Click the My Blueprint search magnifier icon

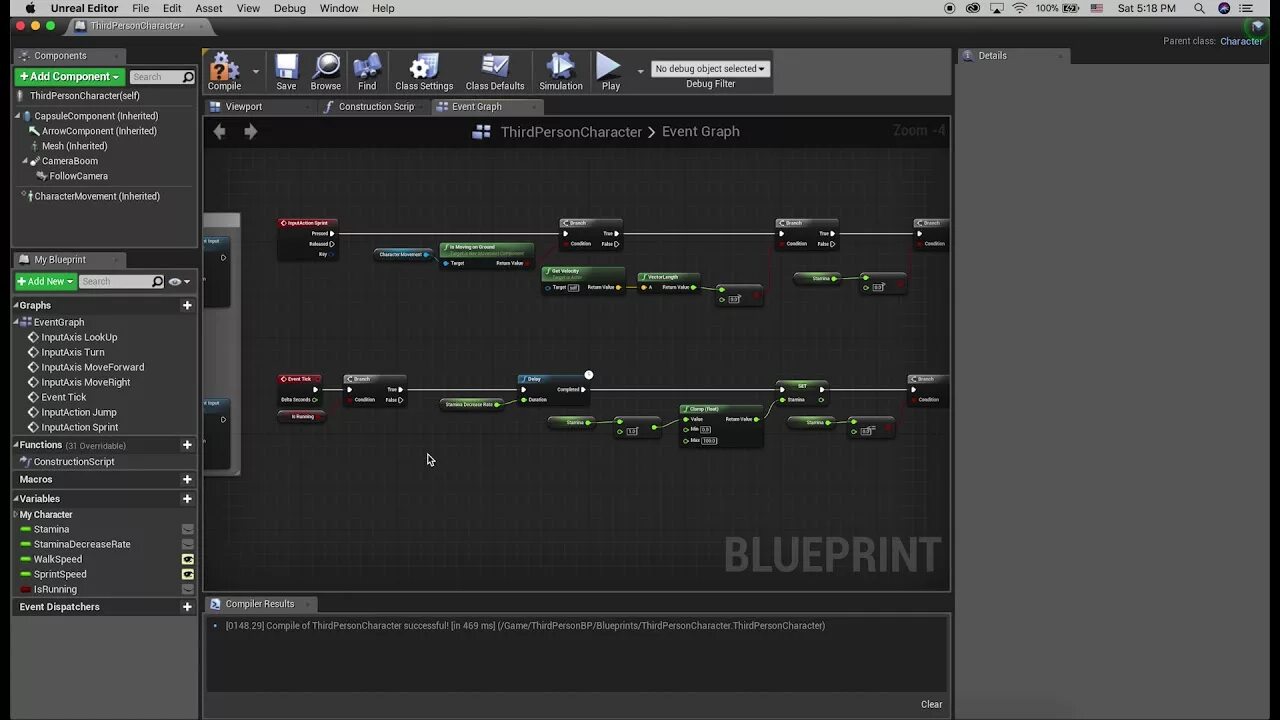click(157, 281)
